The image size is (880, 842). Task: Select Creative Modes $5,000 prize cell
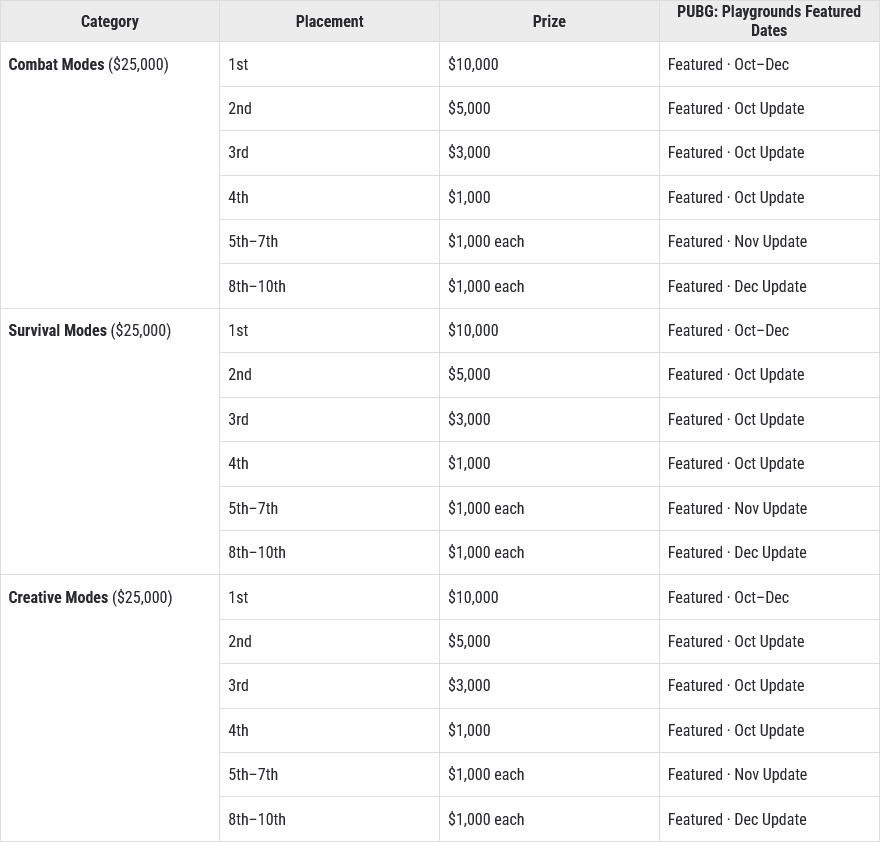click(x=549, y=642)
